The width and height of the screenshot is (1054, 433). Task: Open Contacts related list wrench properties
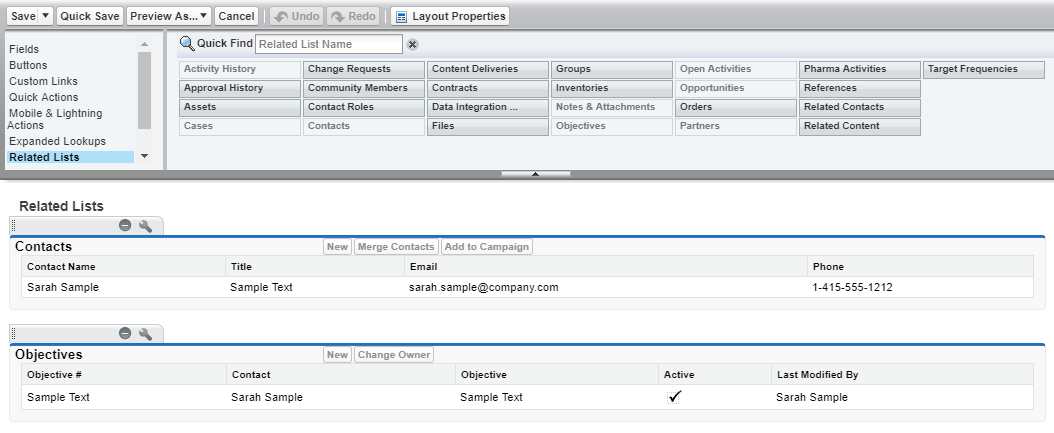[145, 226]
